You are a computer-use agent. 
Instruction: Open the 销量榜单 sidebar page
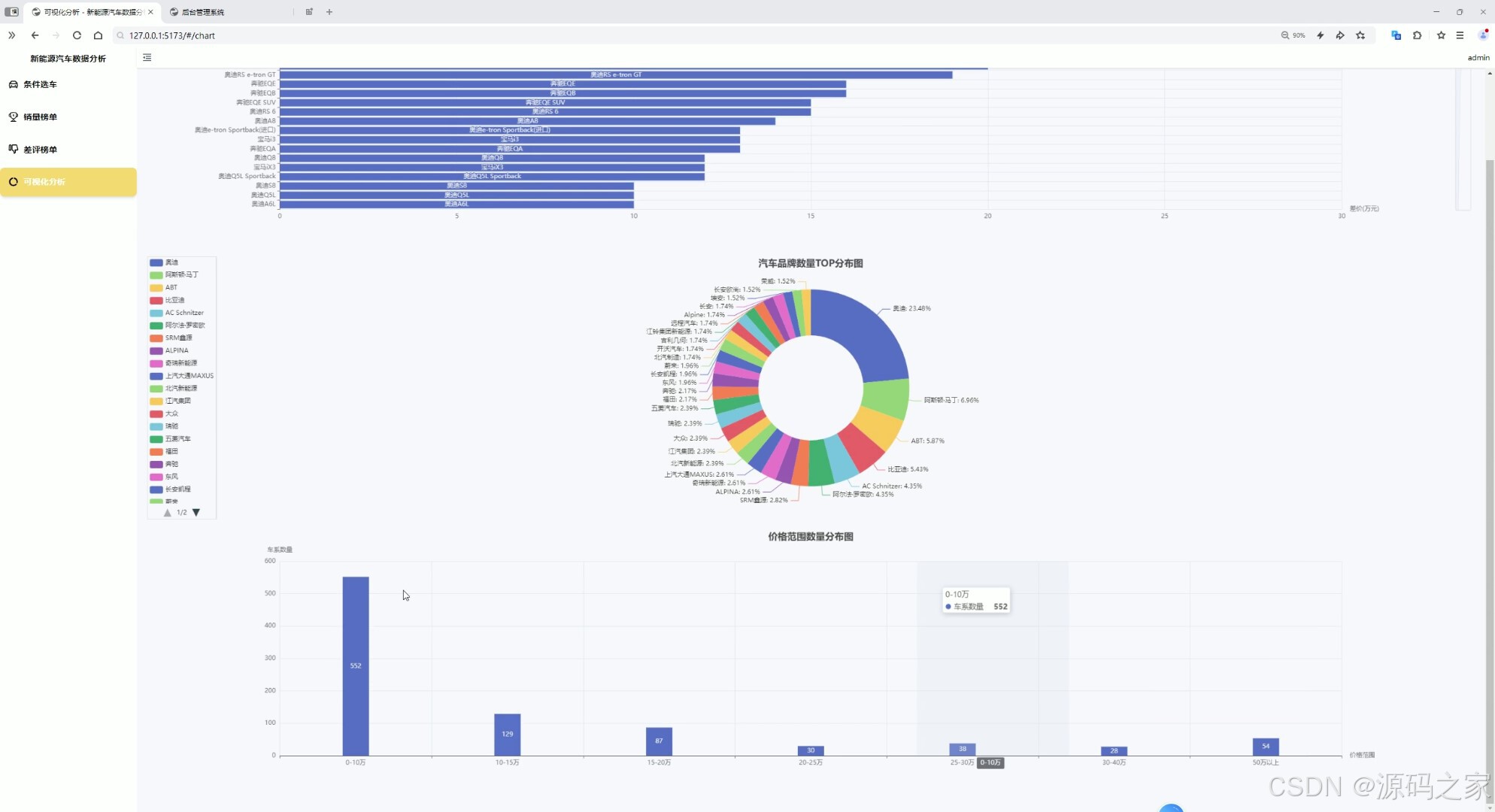(40, 117)
